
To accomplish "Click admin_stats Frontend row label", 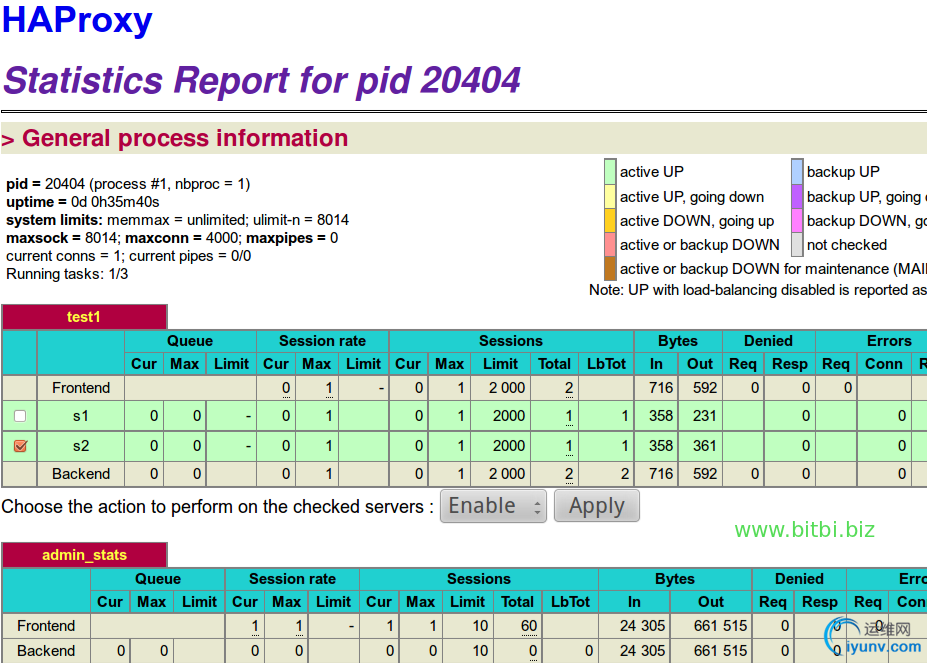I will pyautogui.click(x=46, y=626).
